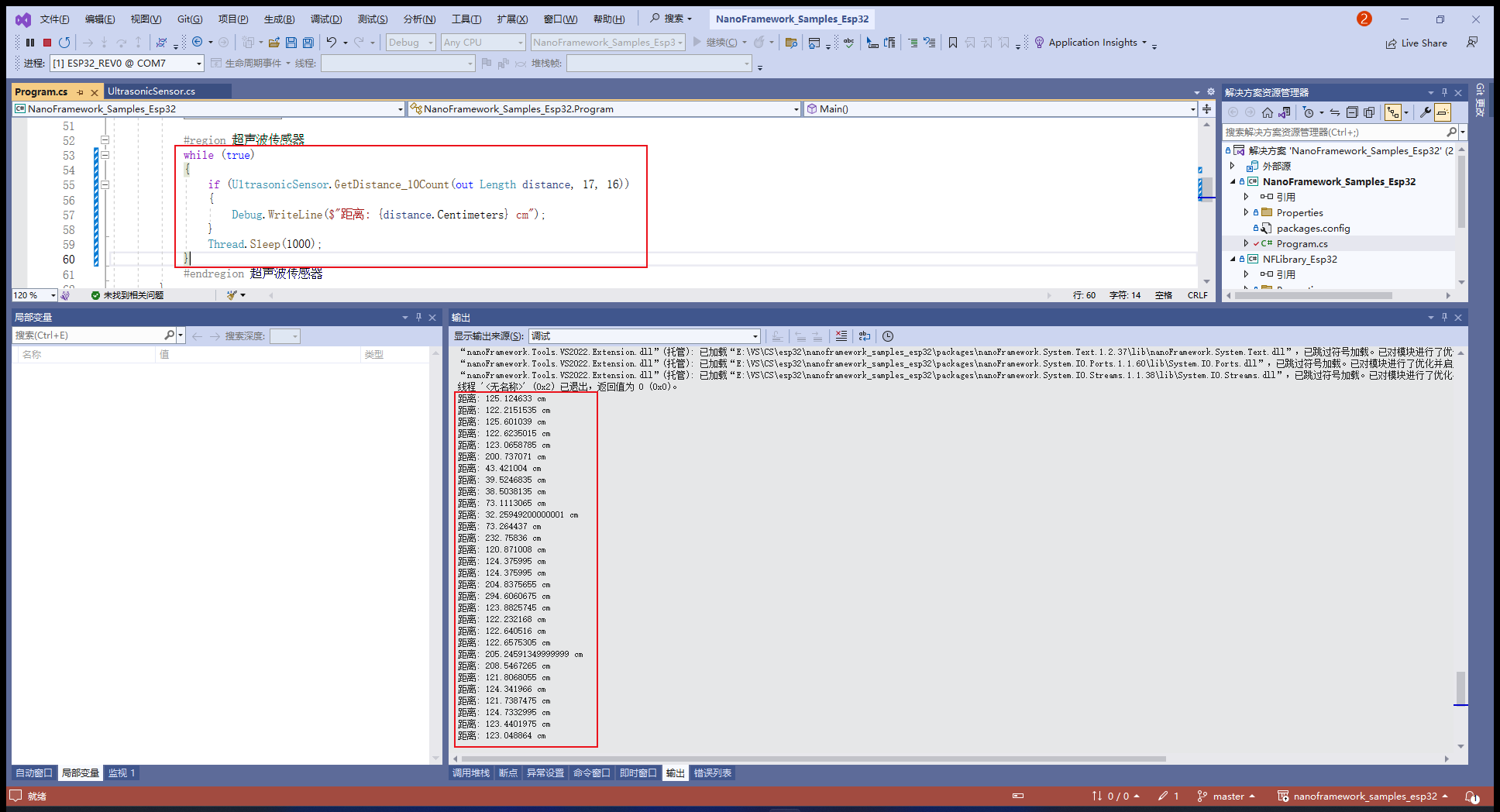Toggle a bookmark on the current line

[x=953, y=43]
